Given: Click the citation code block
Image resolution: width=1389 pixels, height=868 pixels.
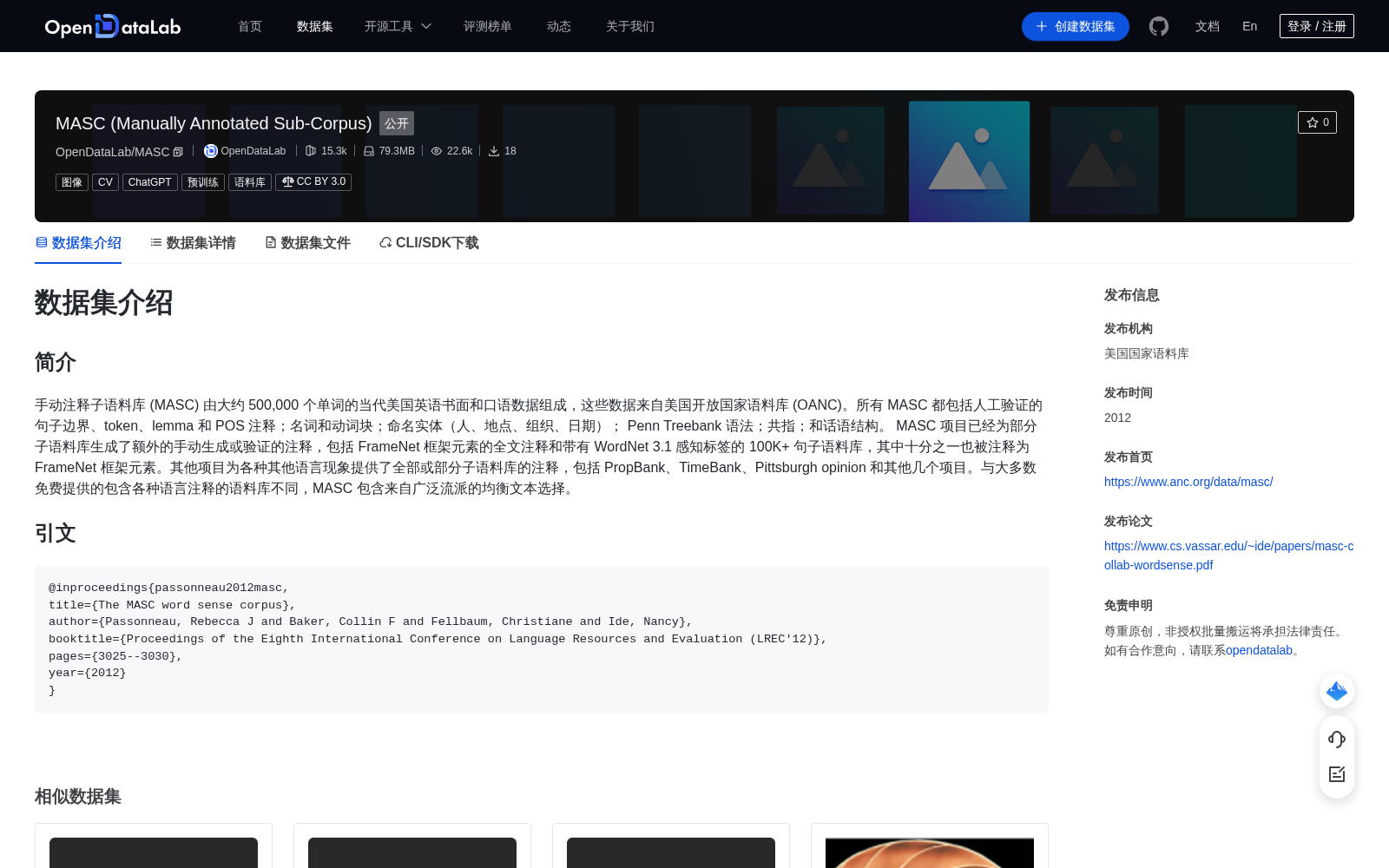Looking at the screenshot, I should [x=542, y=640].
